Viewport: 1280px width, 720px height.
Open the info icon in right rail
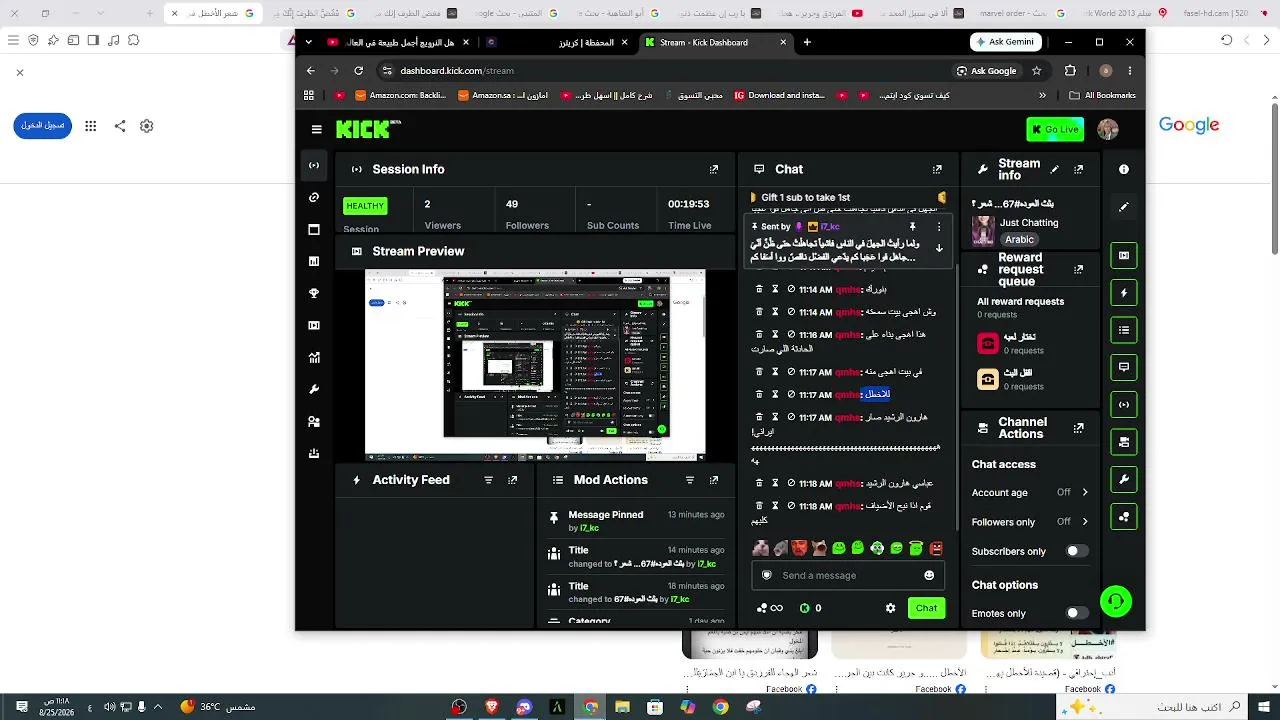(x=1124, y=170)
